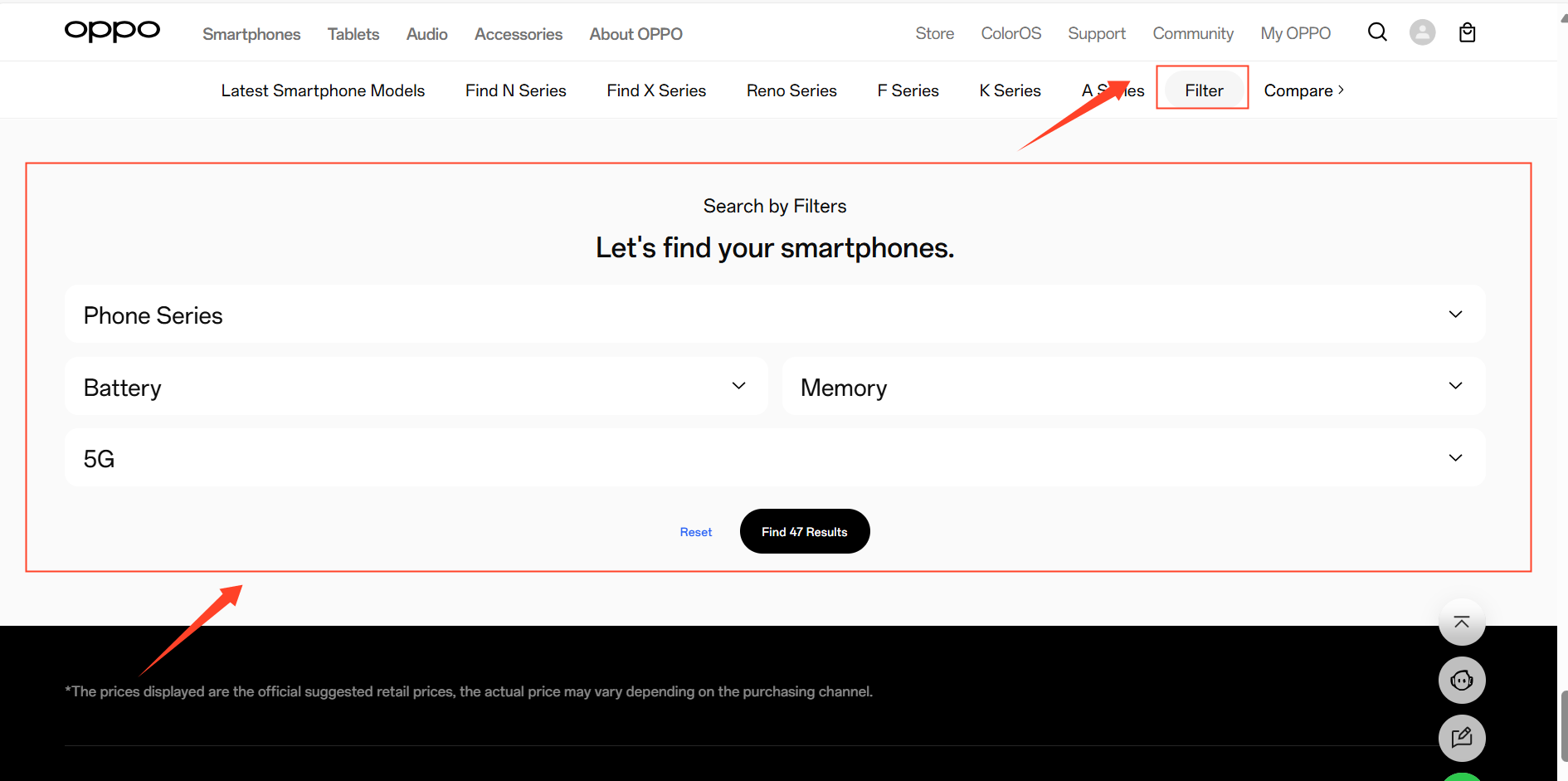The image size is (1568, 781).
Task: Open the user account avatar icon
Action: coord(1422,32)
